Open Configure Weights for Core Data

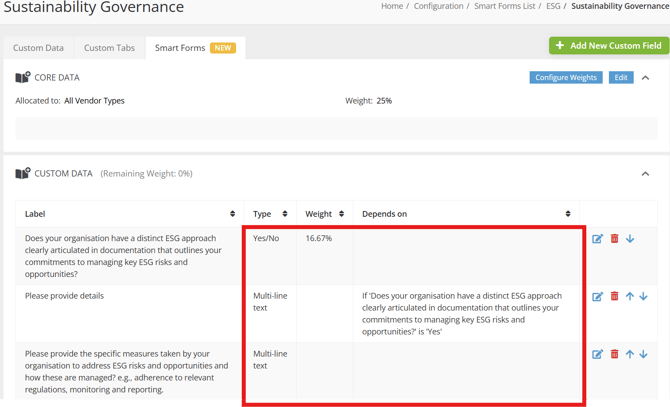566,77
